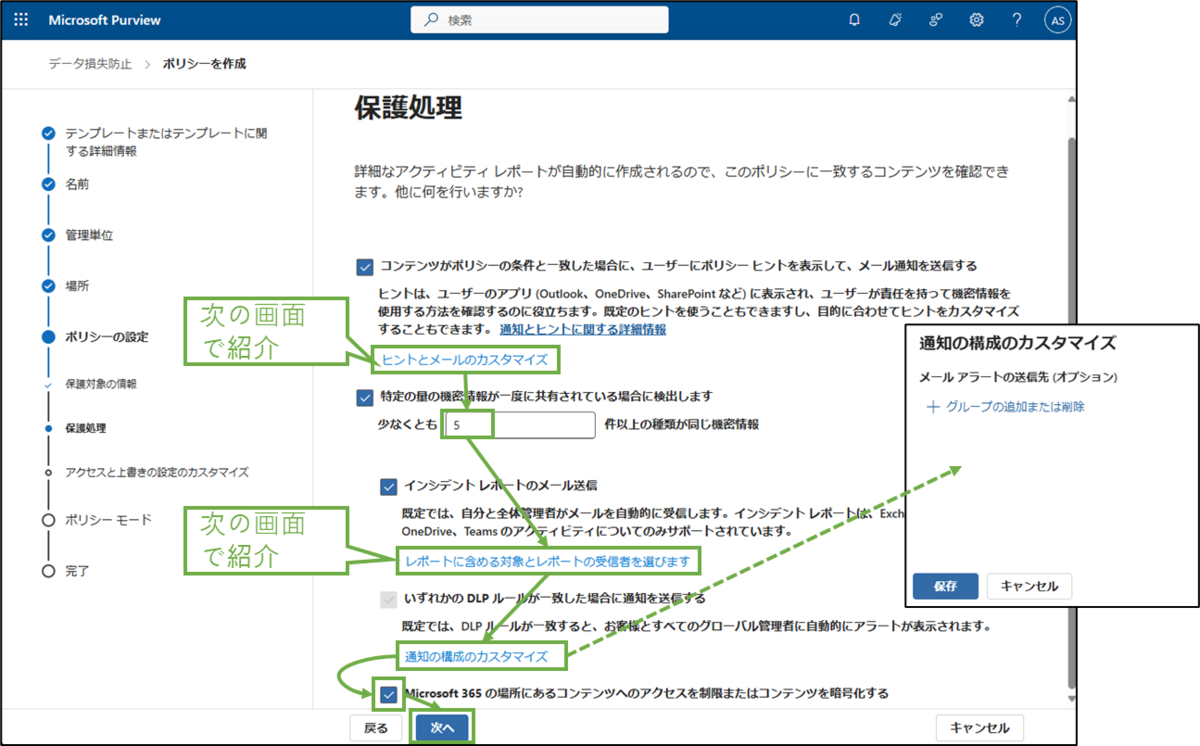
Task: Click the 少なくとも count field showing 5
Action: point(520,424)
